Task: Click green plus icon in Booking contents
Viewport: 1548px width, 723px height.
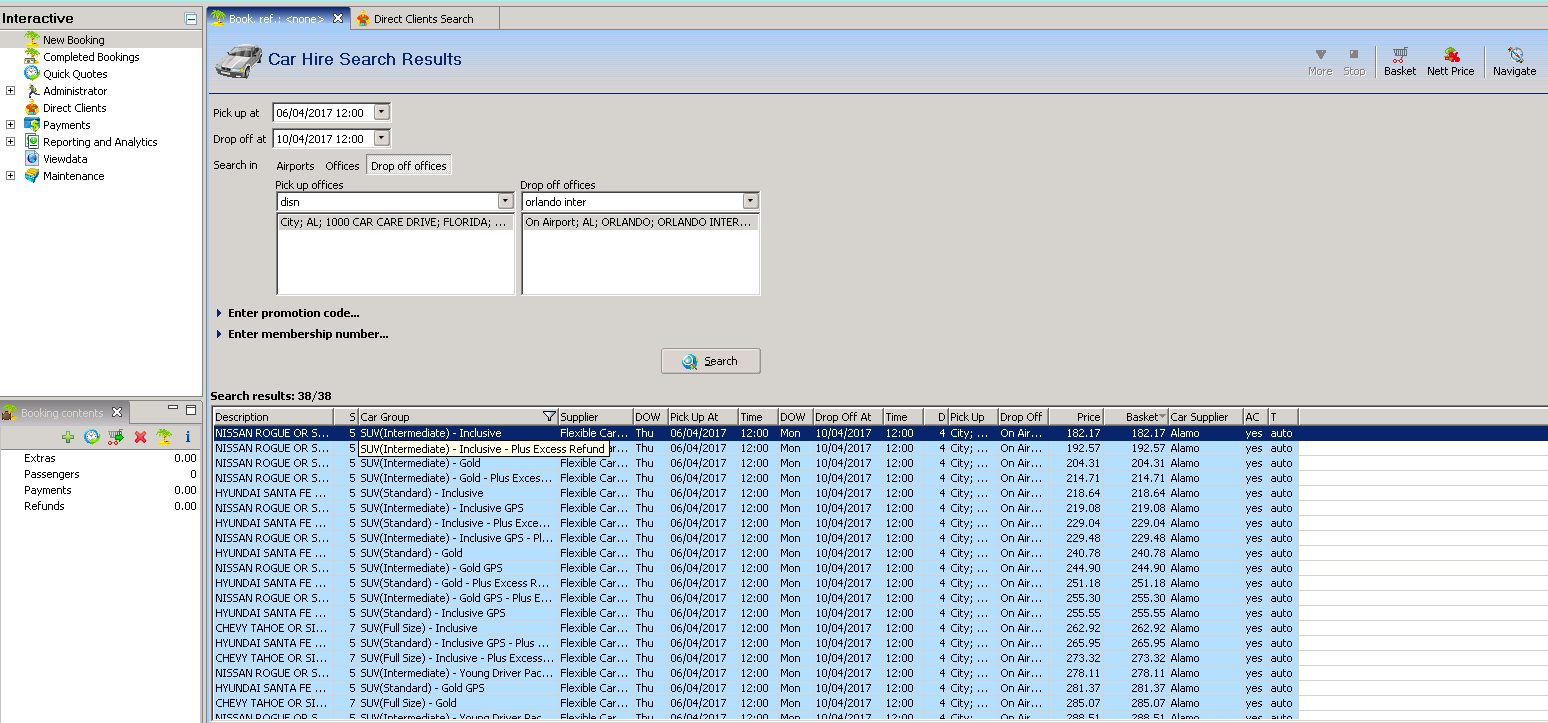Action: pos(68,437)
